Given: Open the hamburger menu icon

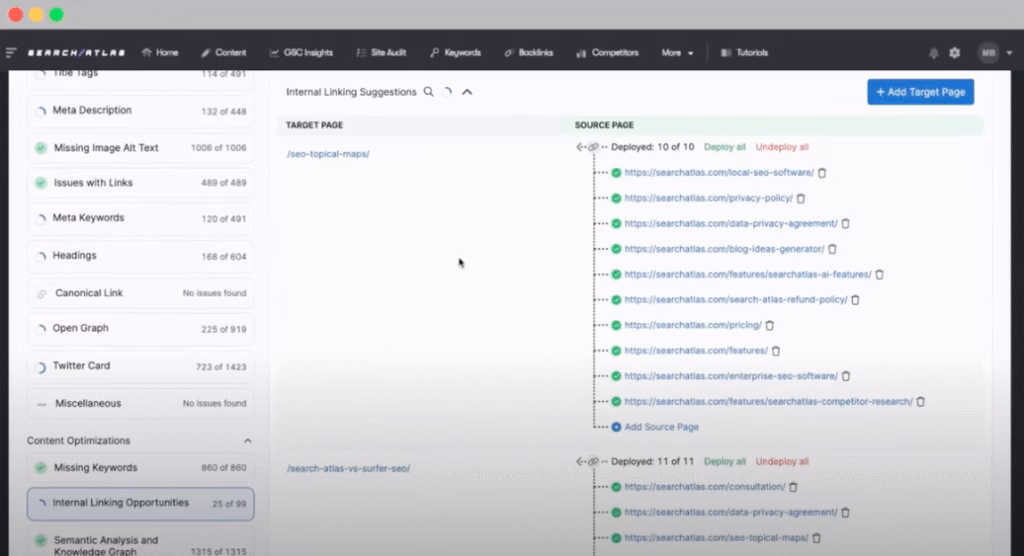Looking at the screenshot, I should (x=11, y=53).
